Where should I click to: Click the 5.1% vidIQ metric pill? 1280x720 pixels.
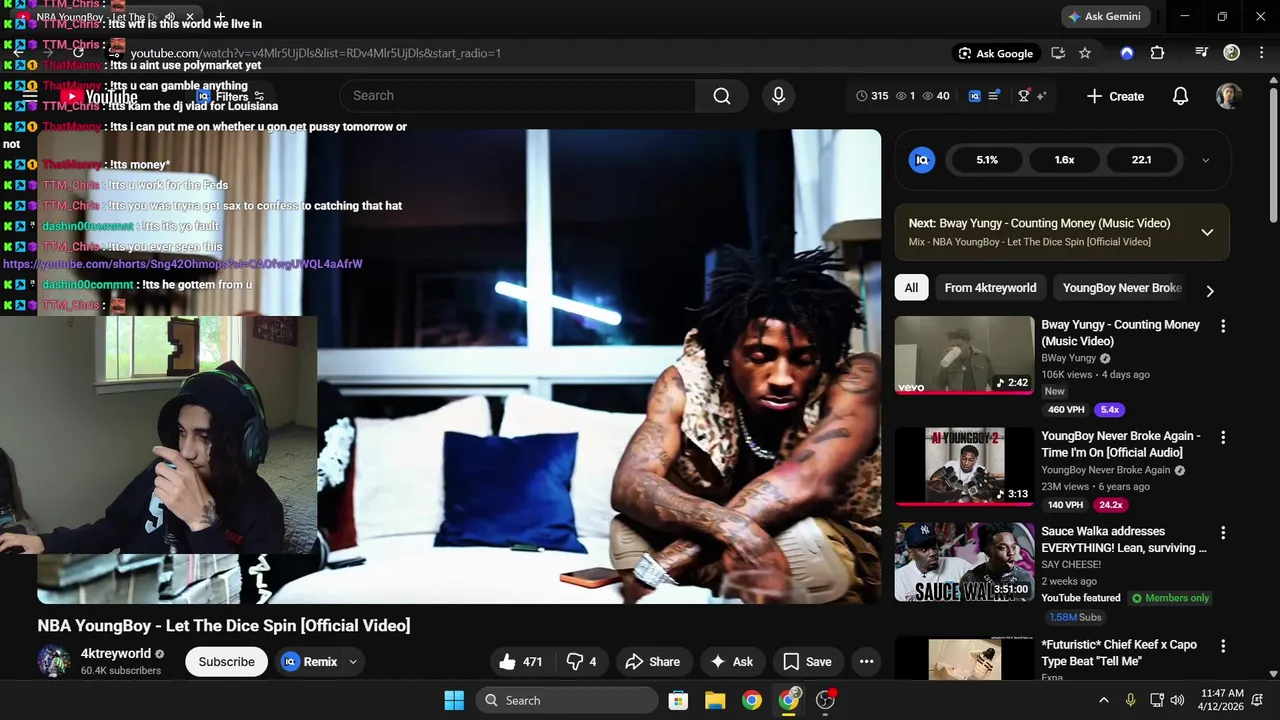pos(987,160)
